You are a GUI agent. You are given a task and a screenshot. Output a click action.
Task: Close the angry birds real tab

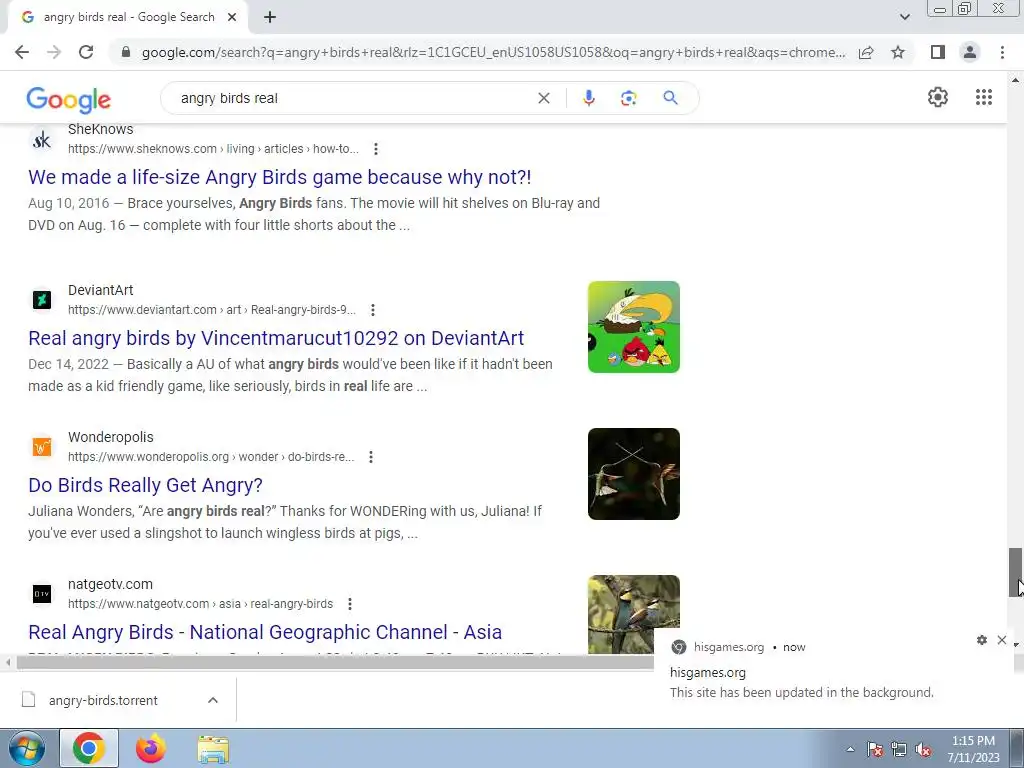coord(232,17)
